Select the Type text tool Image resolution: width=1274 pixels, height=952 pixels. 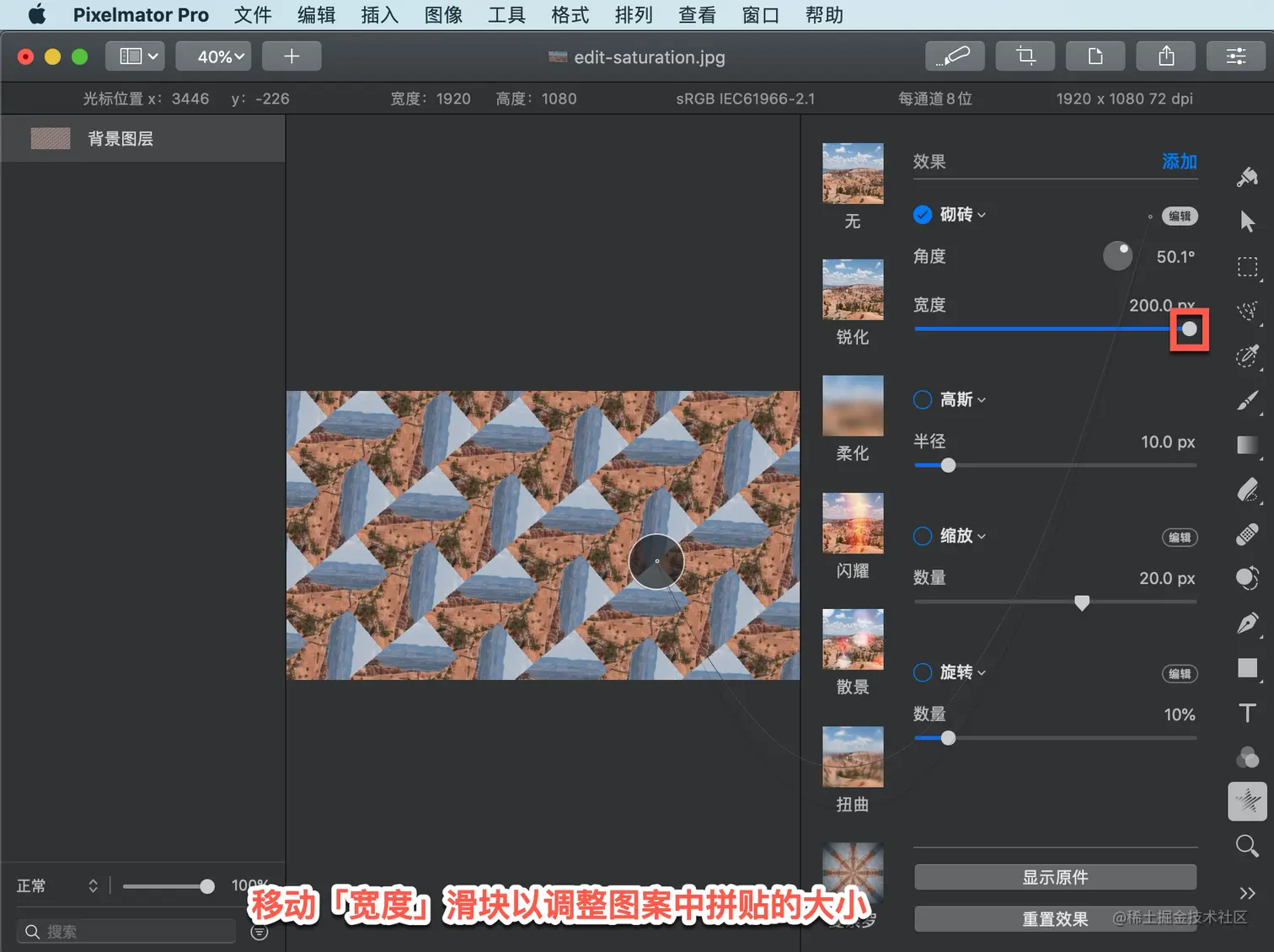click(x=1247, y=713)
